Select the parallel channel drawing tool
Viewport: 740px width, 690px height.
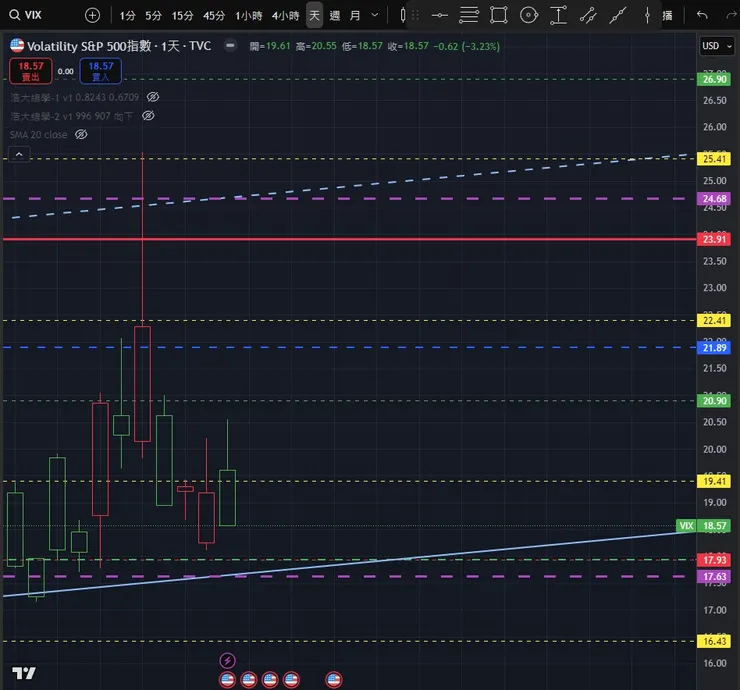(588, 16)
